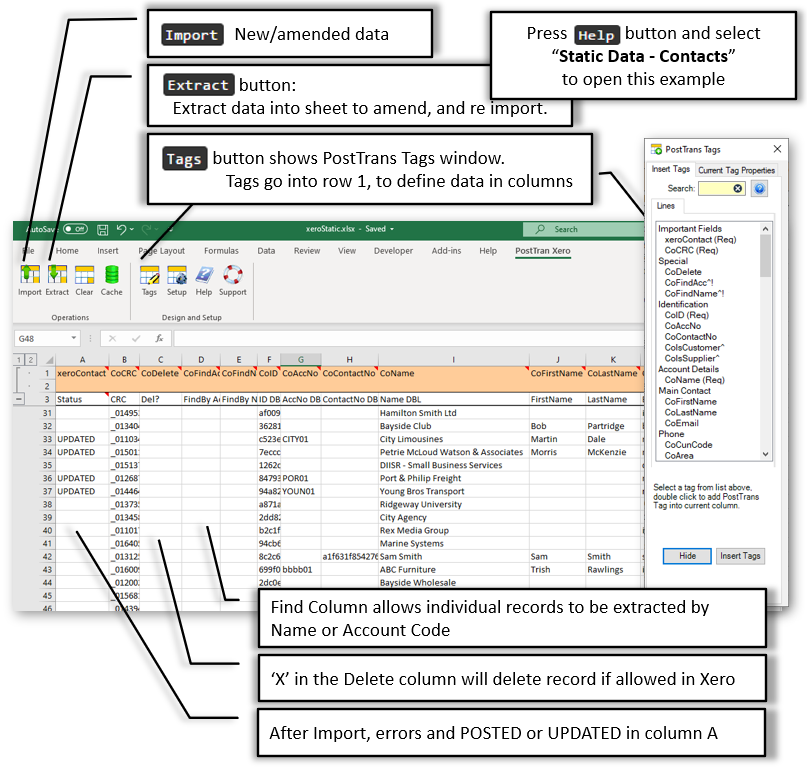Open the Tags design tool
This screenshot has width=807, height=773.
coord(149,275)
